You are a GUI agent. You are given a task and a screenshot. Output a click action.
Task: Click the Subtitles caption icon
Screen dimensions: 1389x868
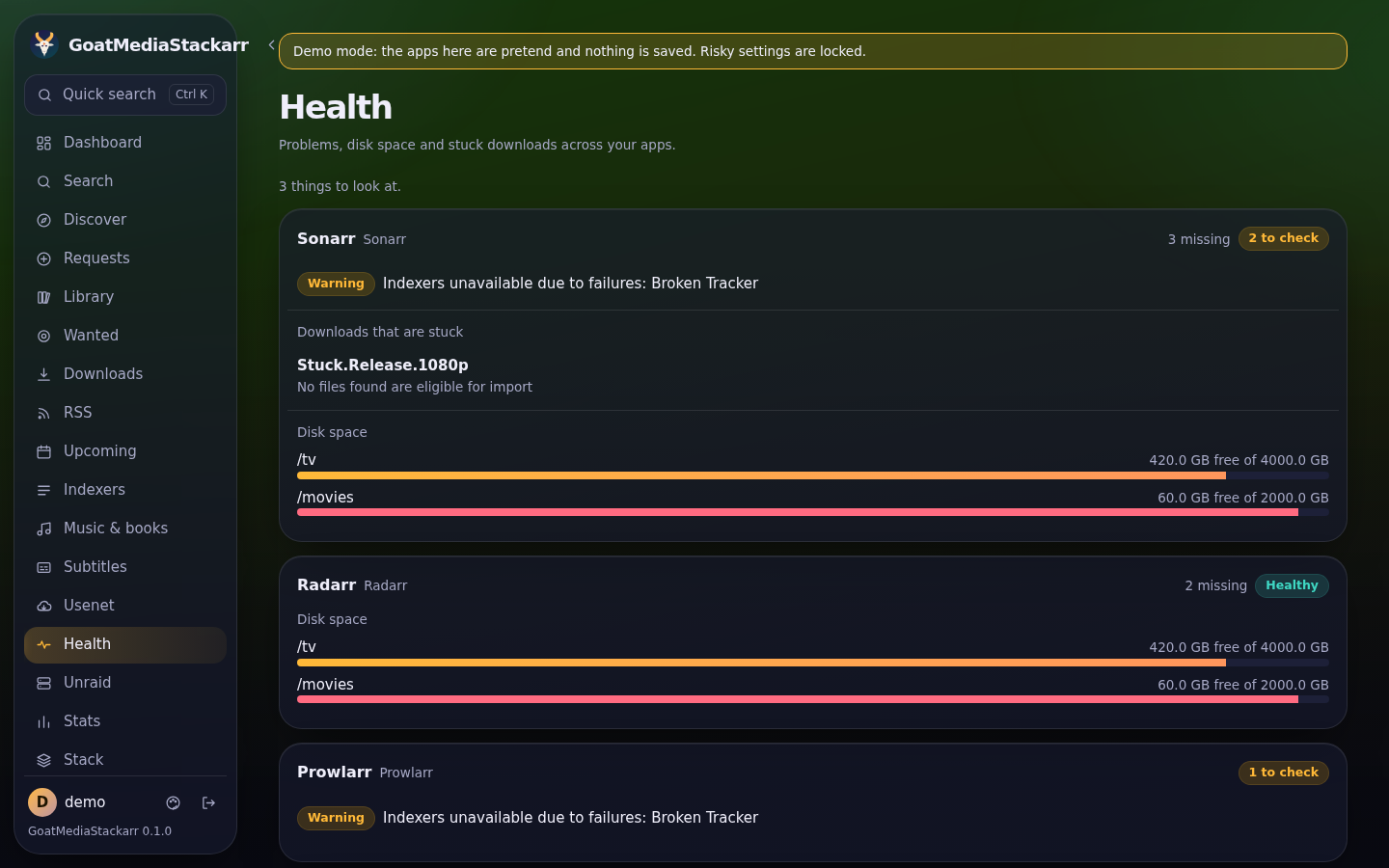point(43,567)
